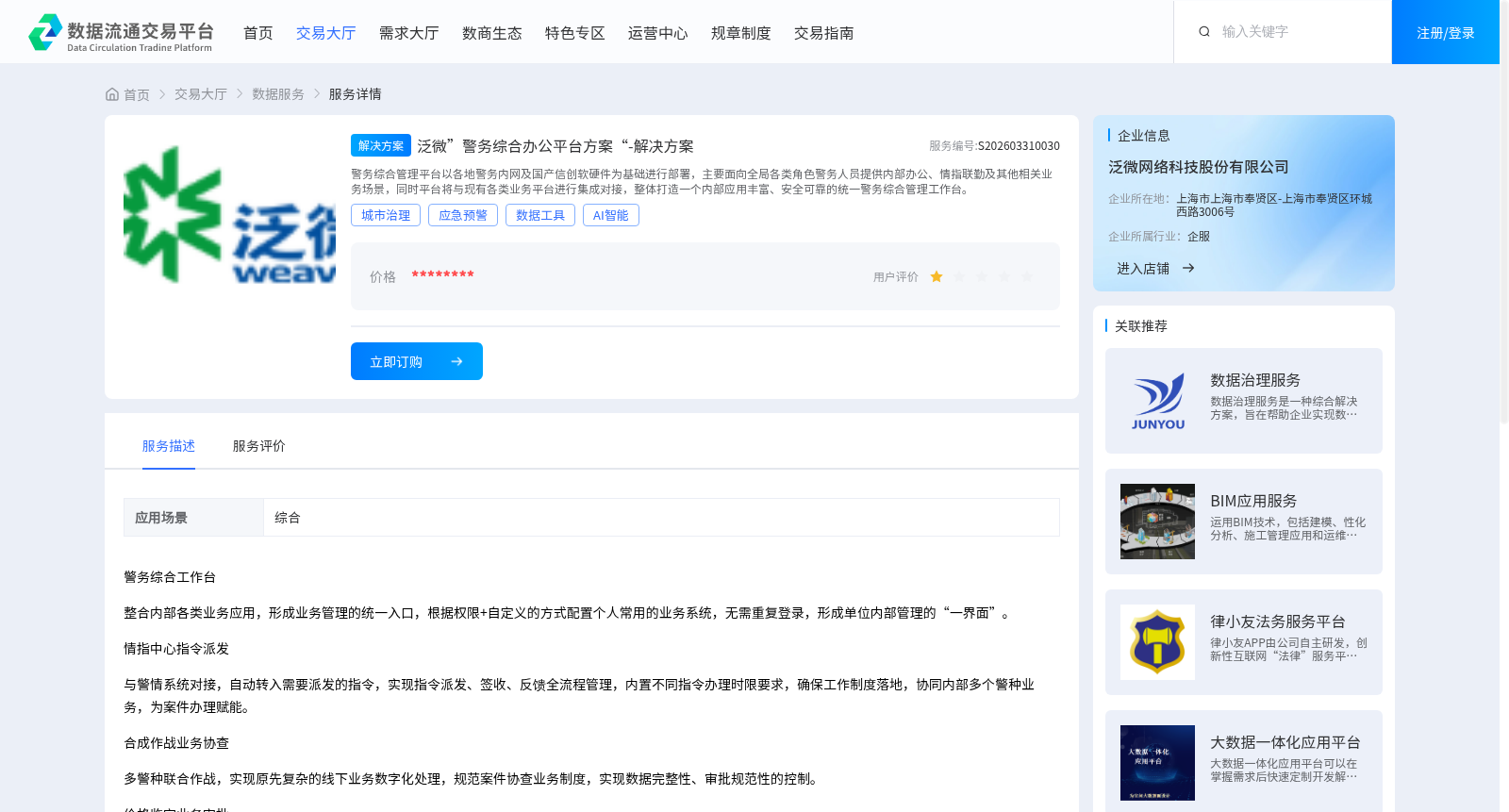Screen dimensions: 1509x812
Task: Open the 规章制度 navigation menu
Action: coord(741,33)
